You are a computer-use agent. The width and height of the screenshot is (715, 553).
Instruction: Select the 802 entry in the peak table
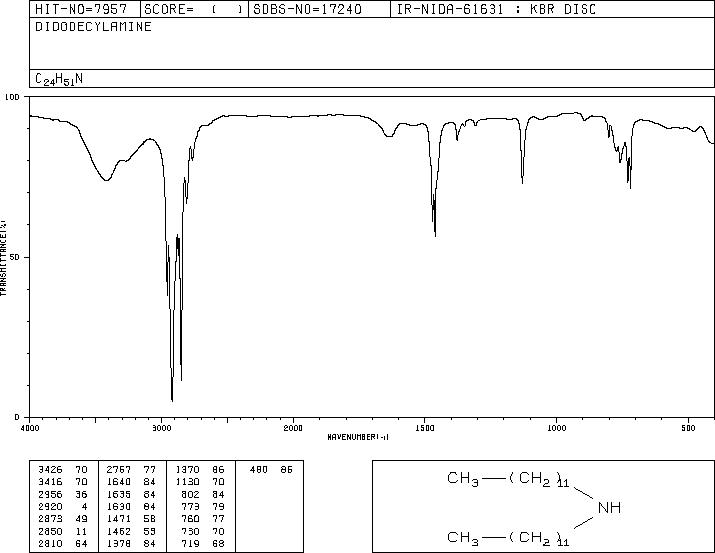coord(191,495)
